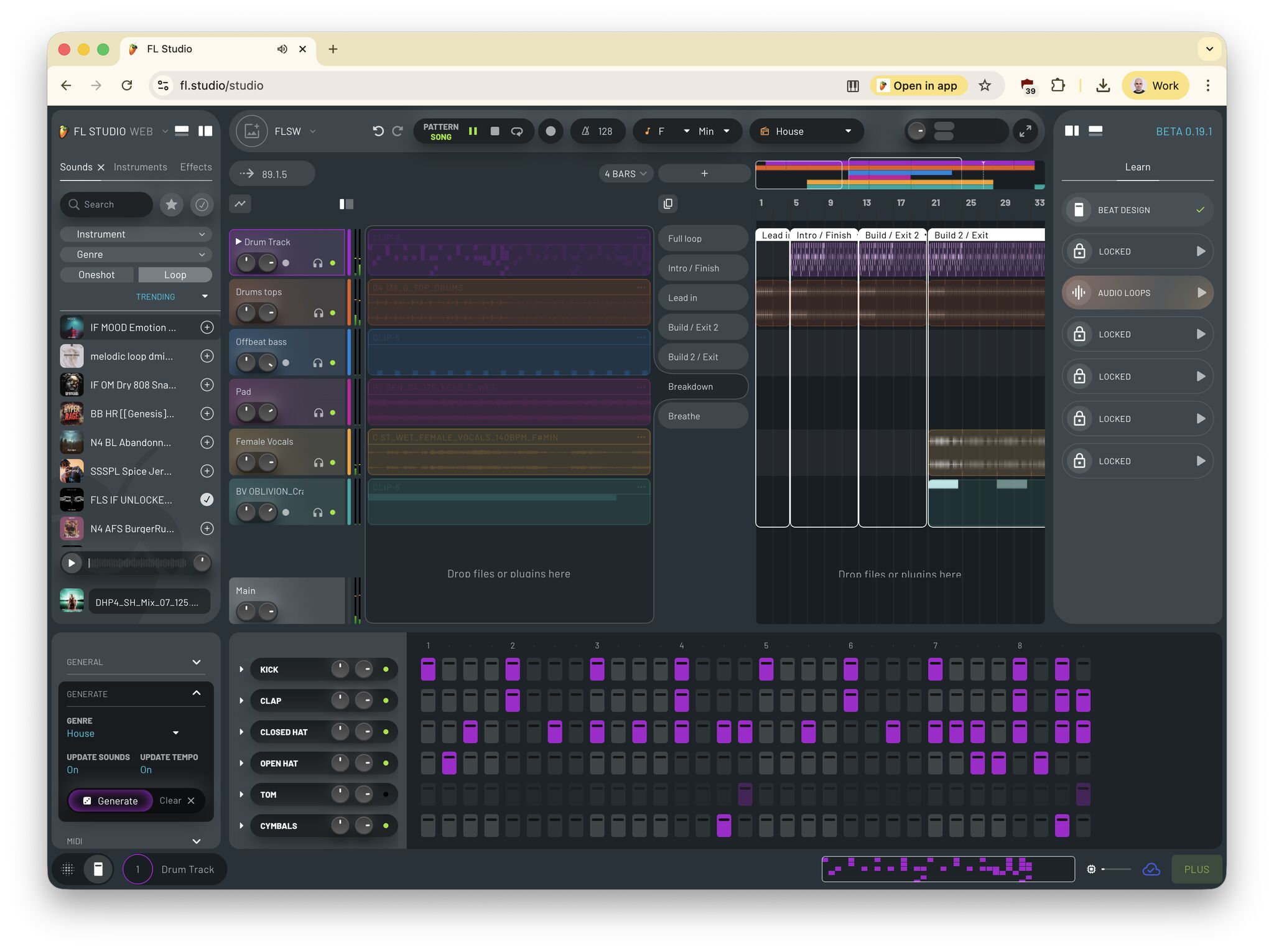Adjust the slider beside the gear icon

[1117, 869]
